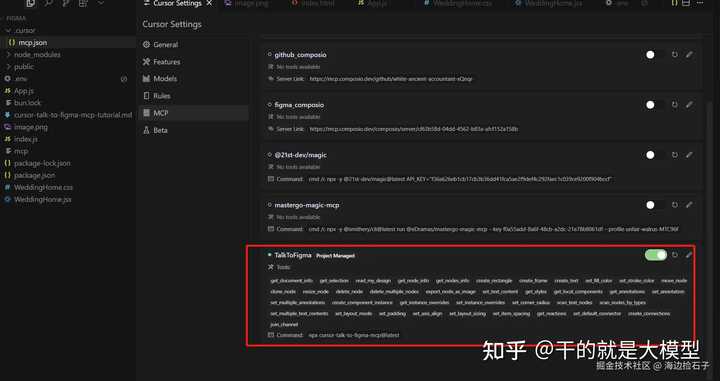Open the Models settings section
The height and width of the screenshot is (381, 720).
pyautogui.click(x=193, y=78)
